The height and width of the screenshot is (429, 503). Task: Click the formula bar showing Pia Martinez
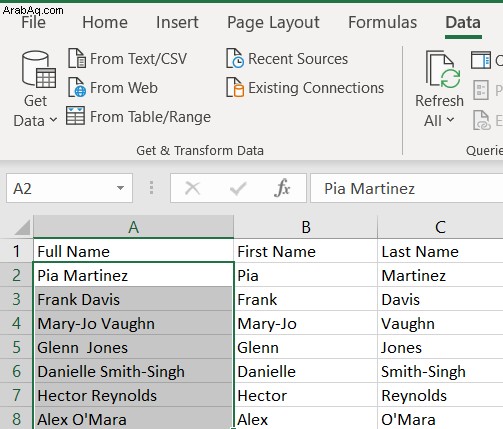click(407, 188)
